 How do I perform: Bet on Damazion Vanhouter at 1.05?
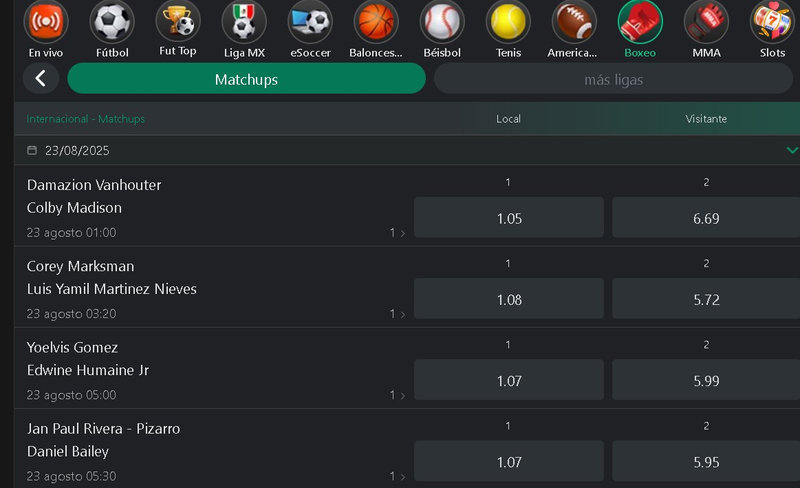coord(509,217)
